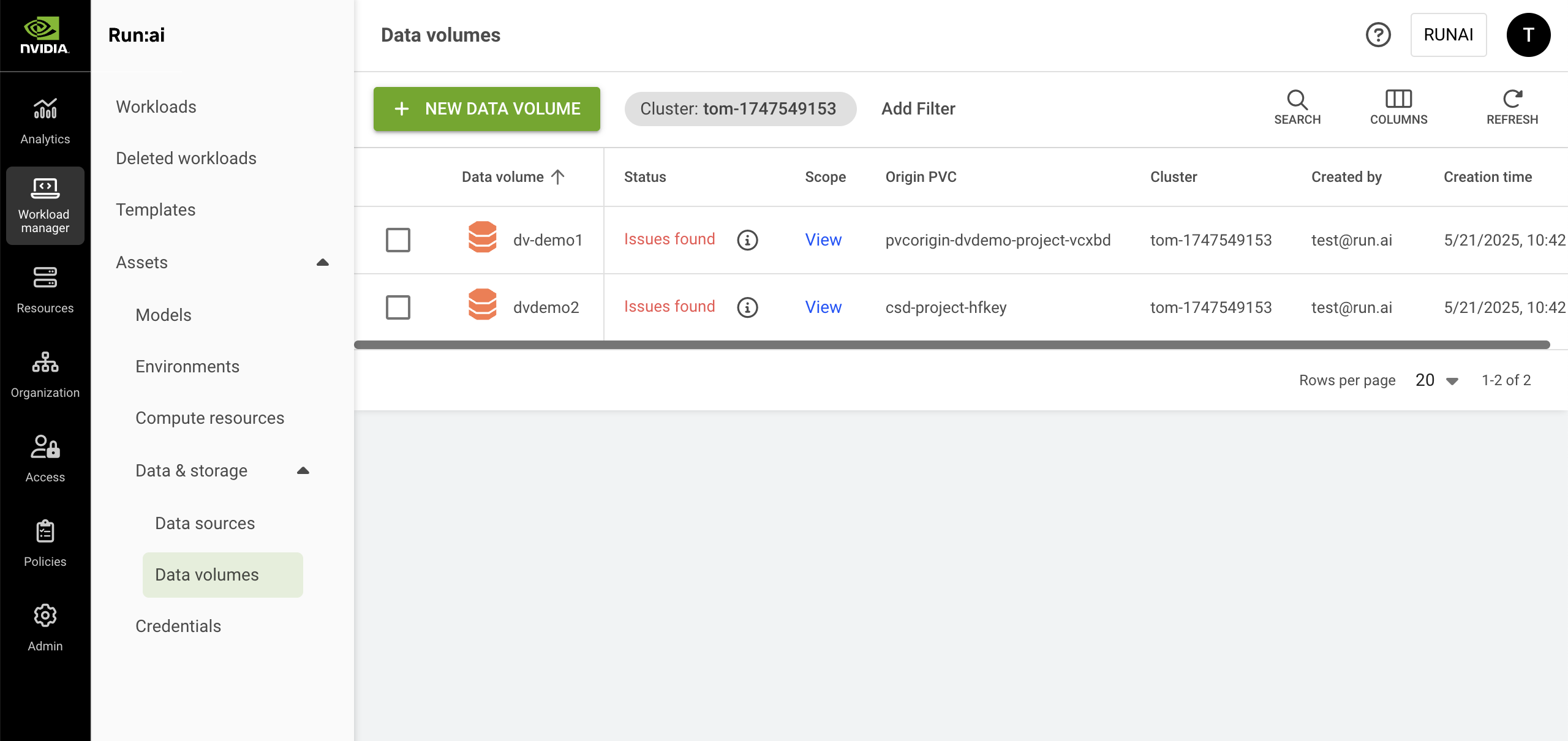Go to the Access section icon

point(45,447)
